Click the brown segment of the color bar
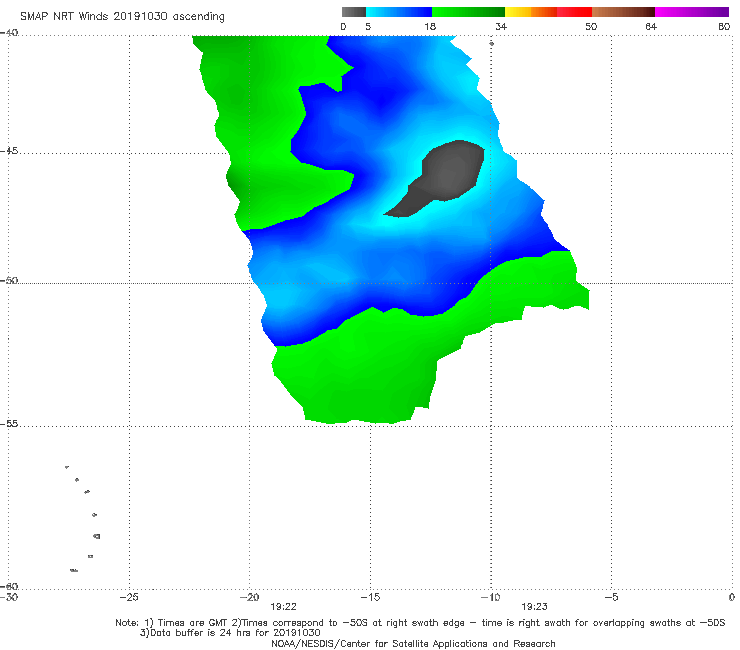The height and width of the screenshot is (650, 740). [623, 12]
